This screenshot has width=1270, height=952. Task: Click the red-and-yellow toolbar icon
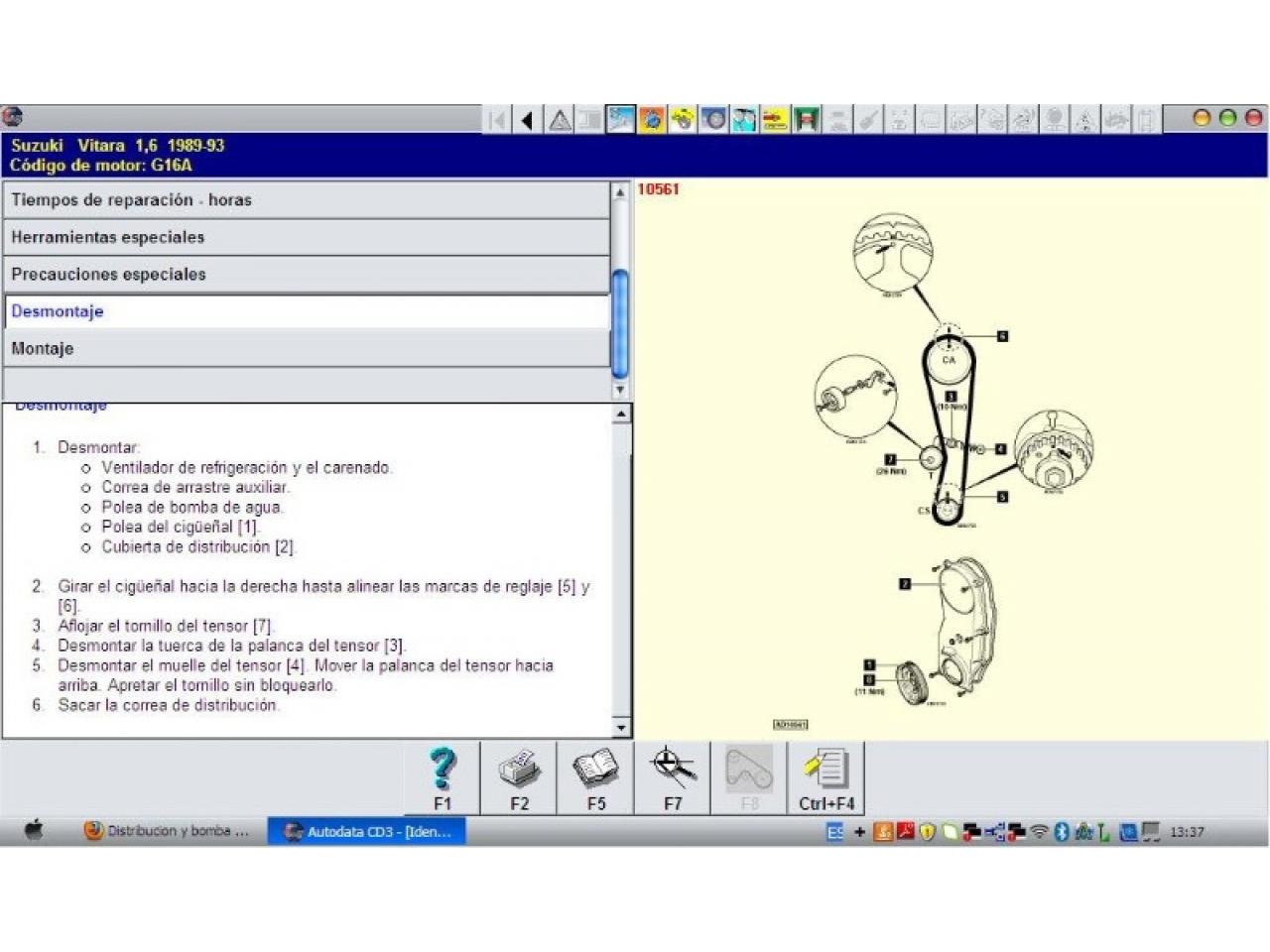tap(775, 120)
